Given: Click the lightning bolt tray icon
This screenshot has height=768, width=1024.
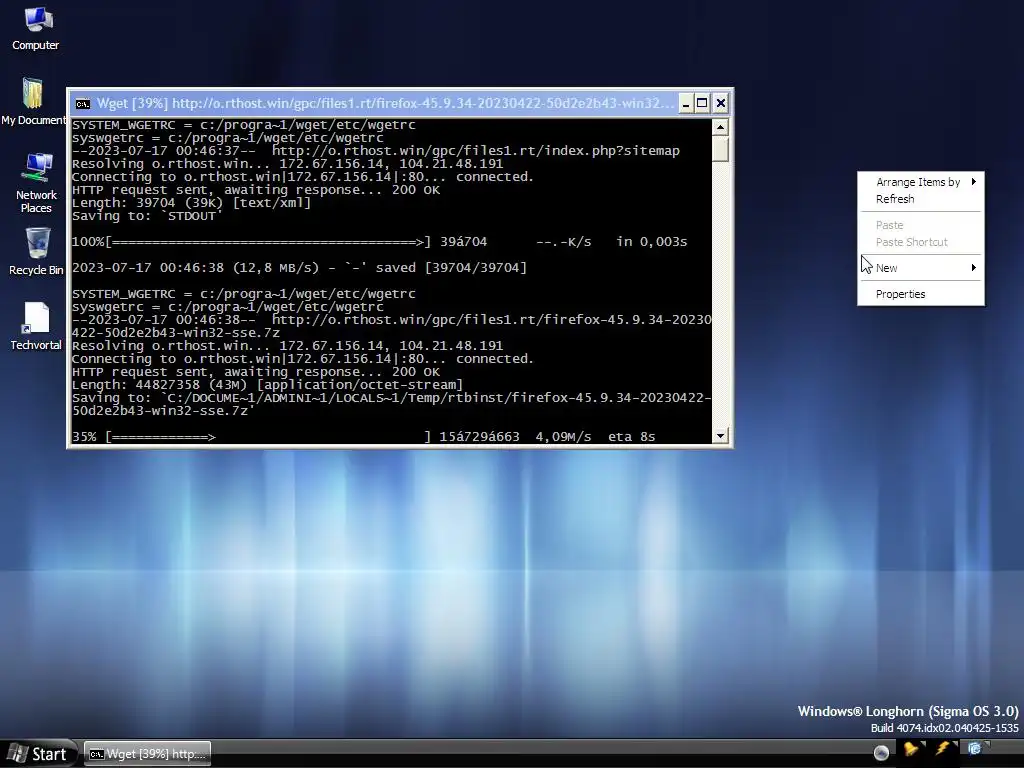Looking at the screenshot, I should [x=943, y=749].
